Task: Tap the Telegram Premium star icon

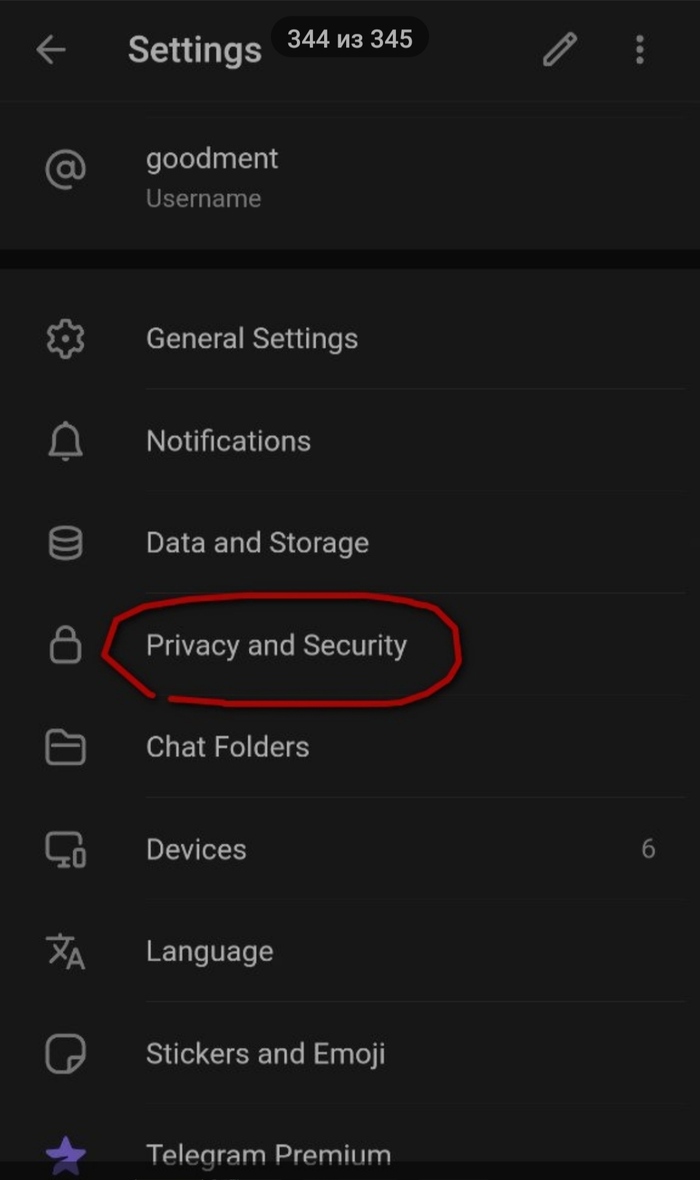Action: 66,1156
